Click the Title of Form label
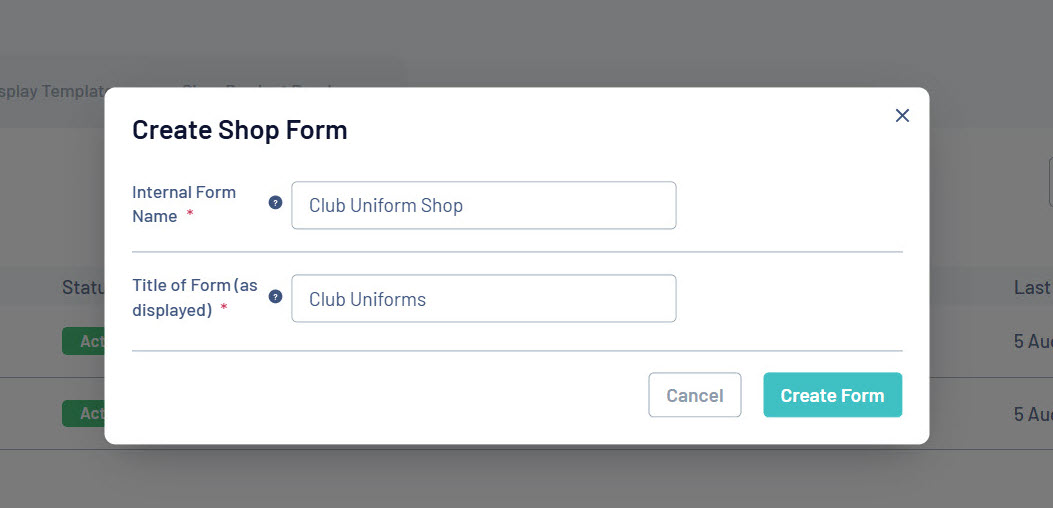Viewport: 1053px width, 508px height. coord(194,297)
